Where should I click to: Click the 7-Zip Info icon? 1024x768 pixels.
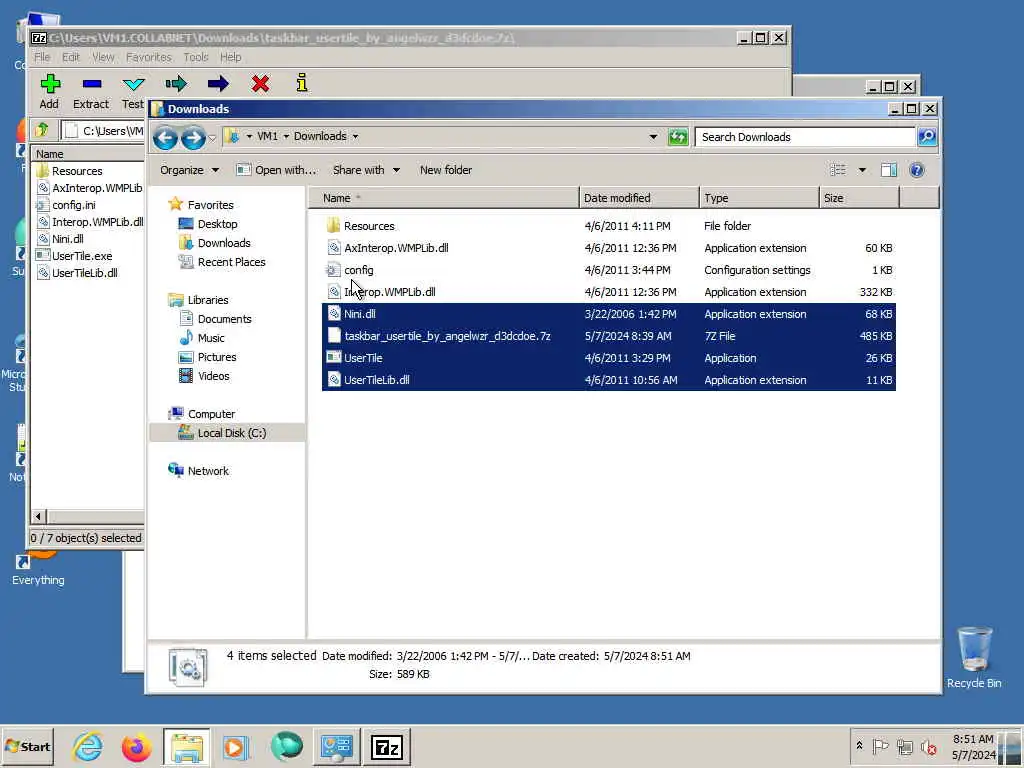tap(302, 83)
